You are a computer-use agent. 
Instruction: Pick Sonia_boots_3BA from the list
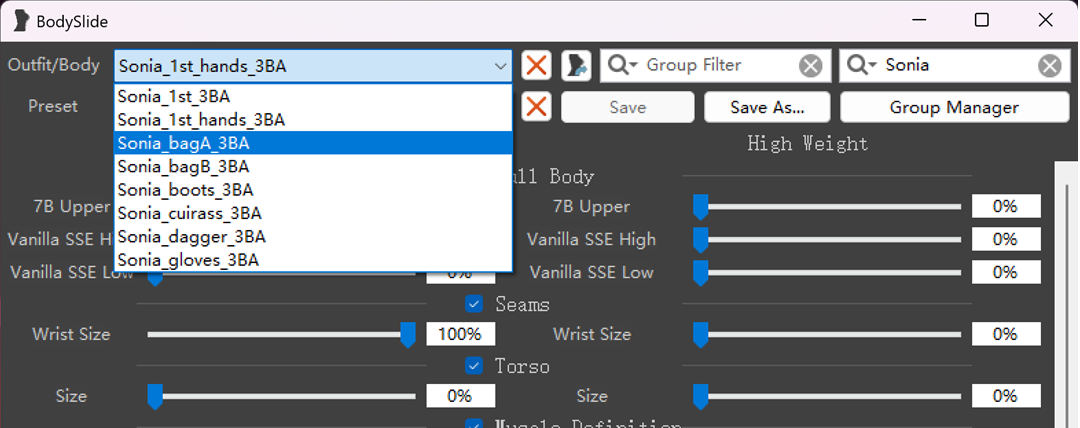click(x=185, y=190)
